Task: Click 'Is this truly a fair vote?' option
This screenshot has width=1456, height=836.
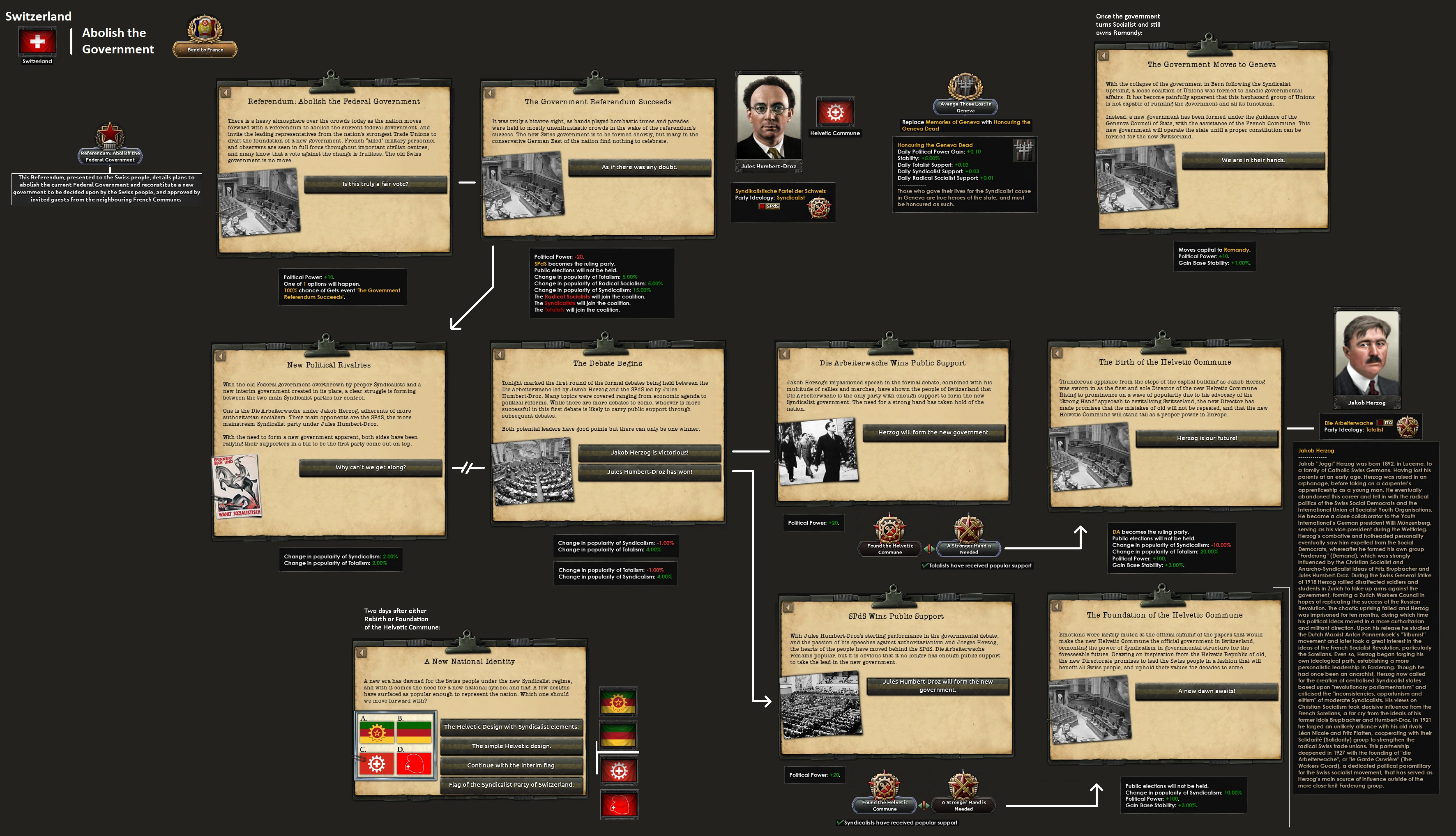Action: (375, 184)
